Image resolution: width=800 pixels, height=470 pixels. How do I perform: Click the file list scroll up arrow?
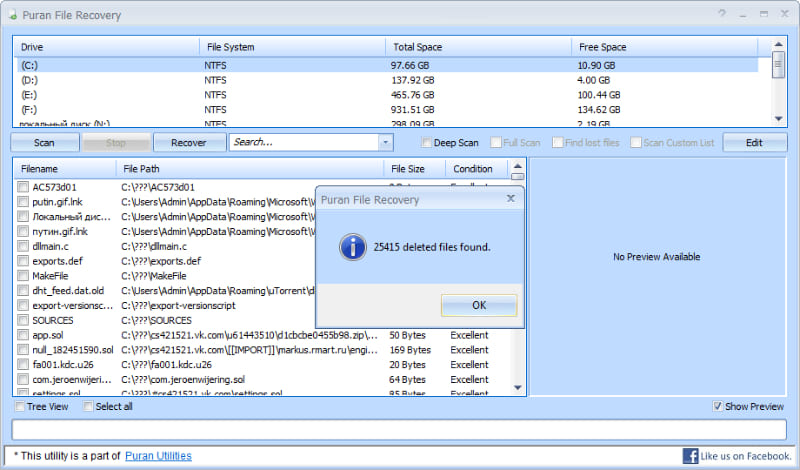(x=517, y=168)
